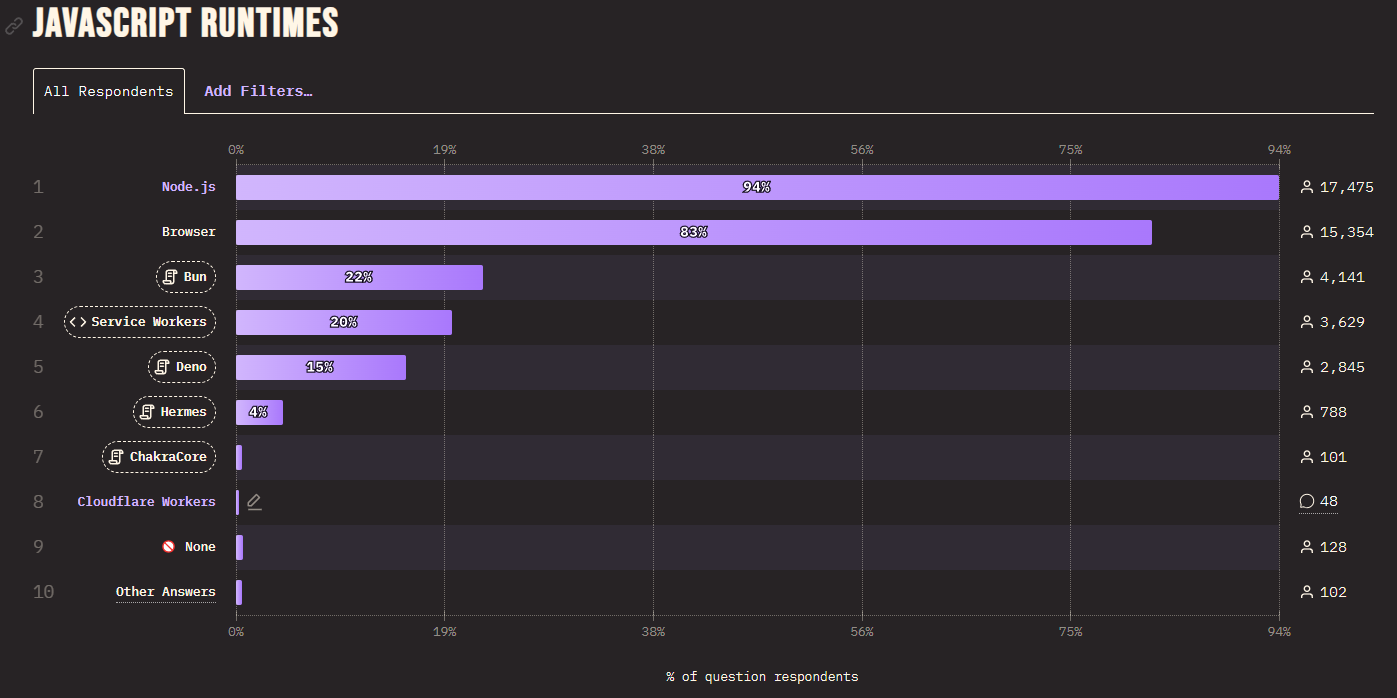Select the All Respondents tab

pyautogui.click(x=109, y=91)
